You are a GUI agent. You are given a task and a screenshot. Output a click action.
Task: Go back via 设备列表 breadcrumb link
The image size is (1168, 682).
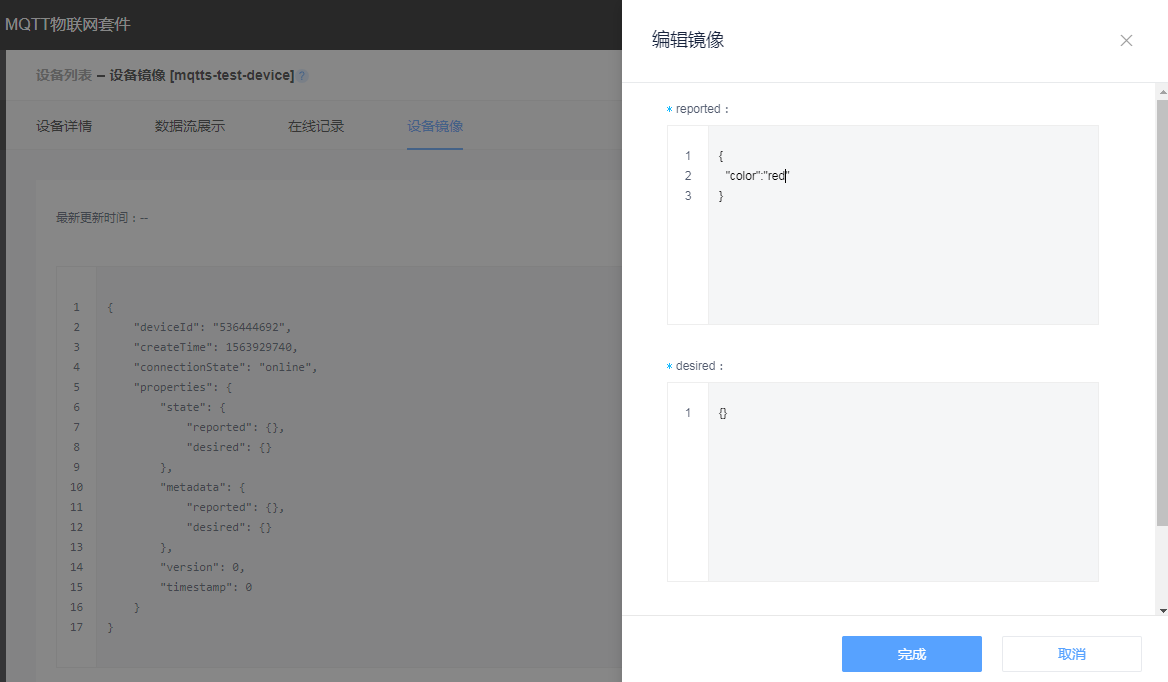[x=64, y=75]
